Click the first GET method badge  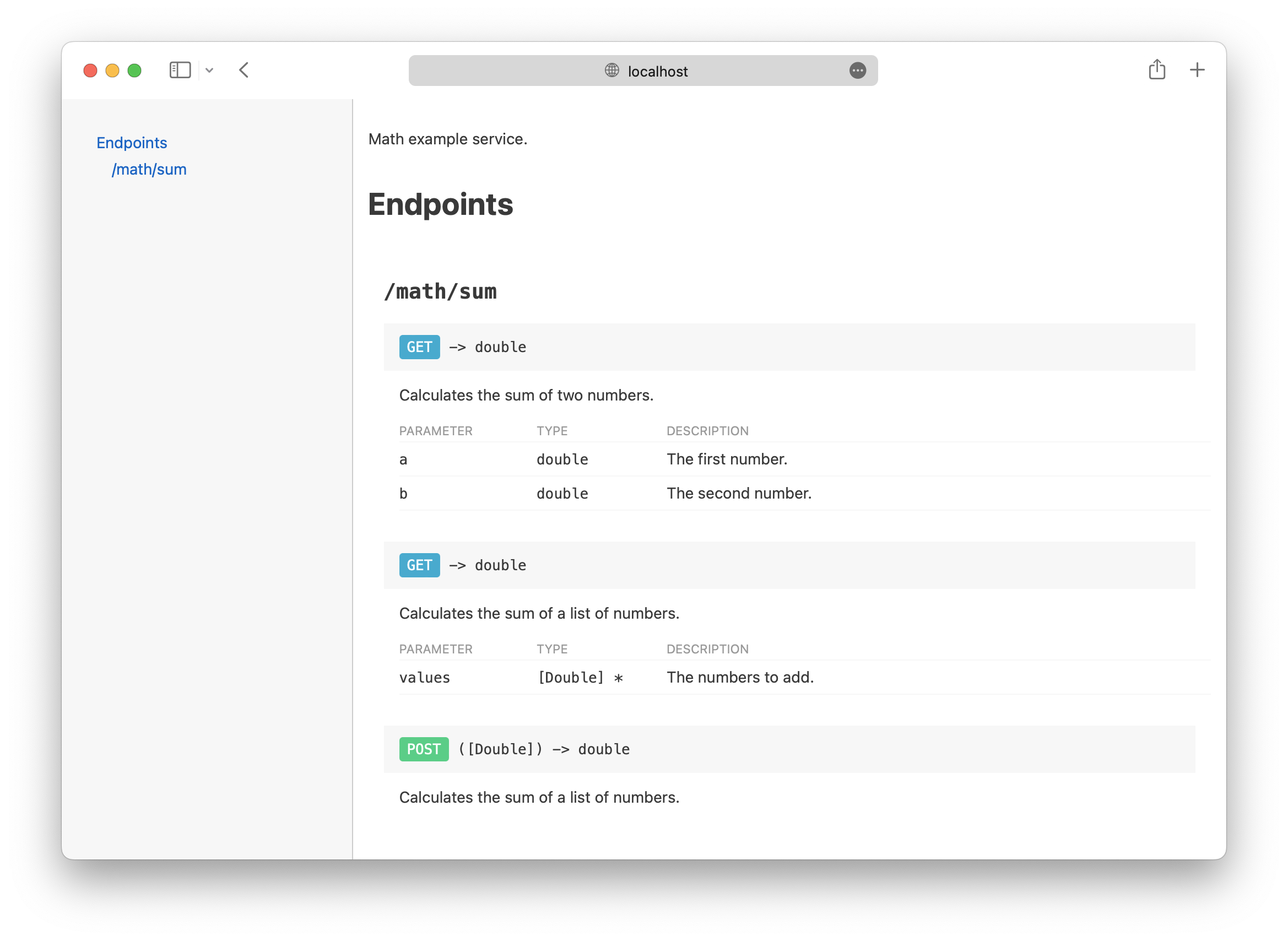tap(419, 347)
